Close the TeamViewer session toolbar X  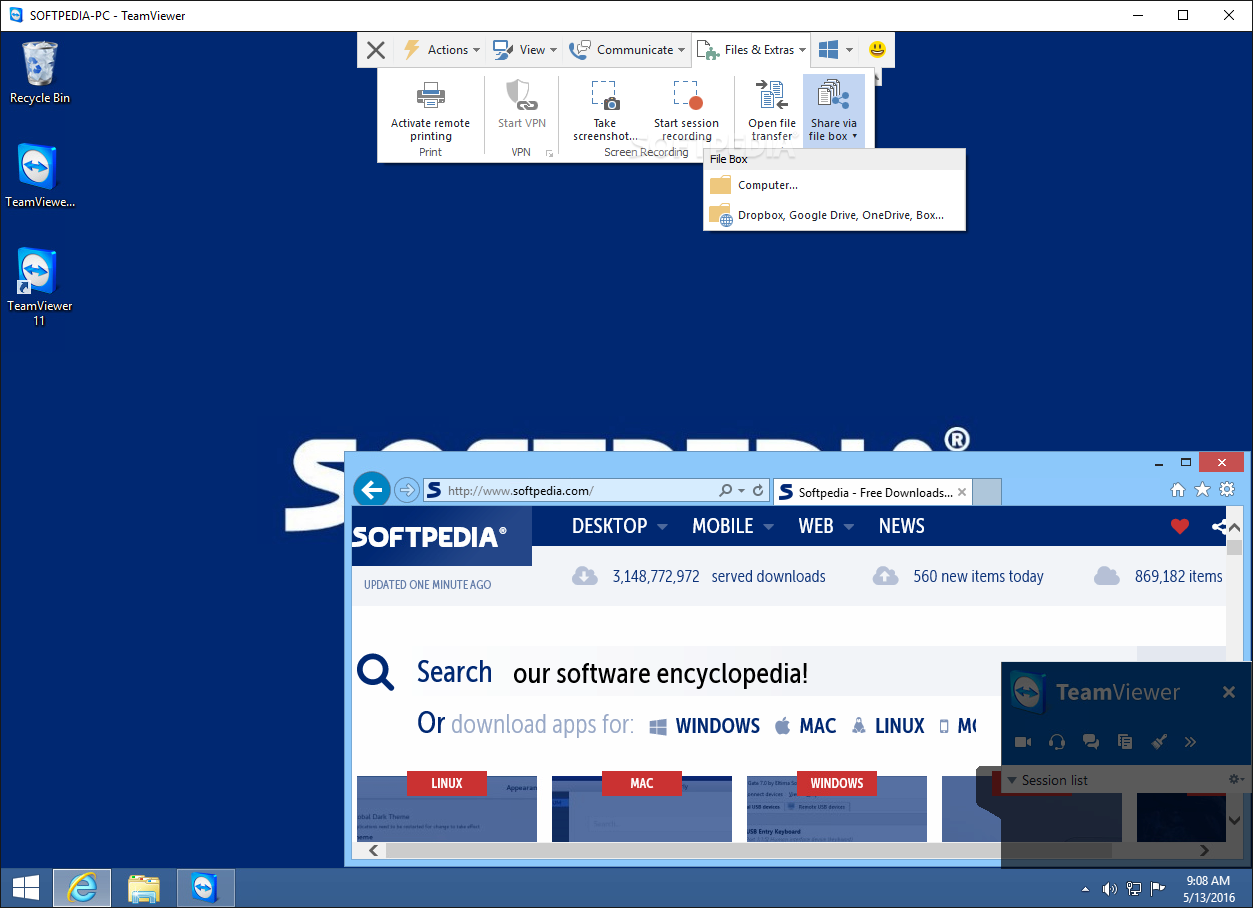click(x=376, y=50)
